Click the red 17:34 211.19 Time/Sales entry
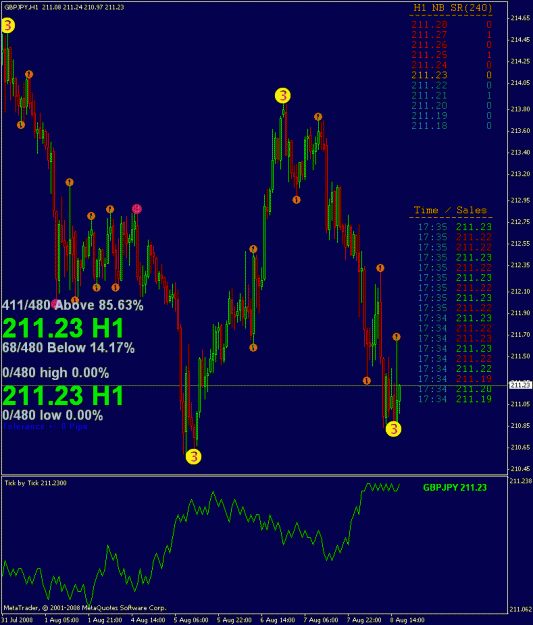533x625 pixels. (x=455, y=379)
